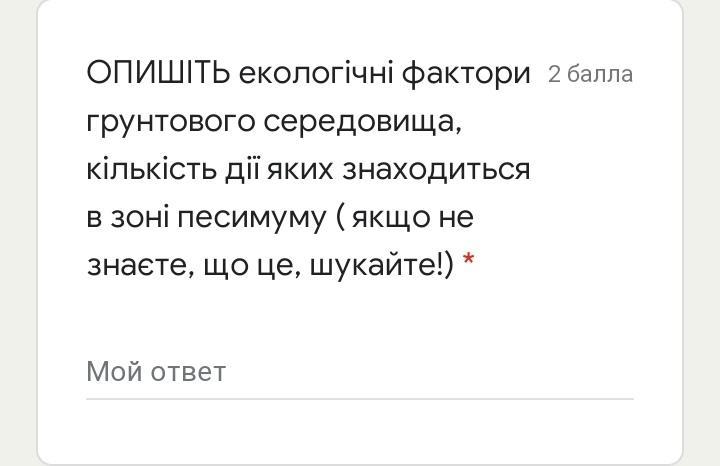
Task: Click the word 'фактори' in the question
Action: 465,73
